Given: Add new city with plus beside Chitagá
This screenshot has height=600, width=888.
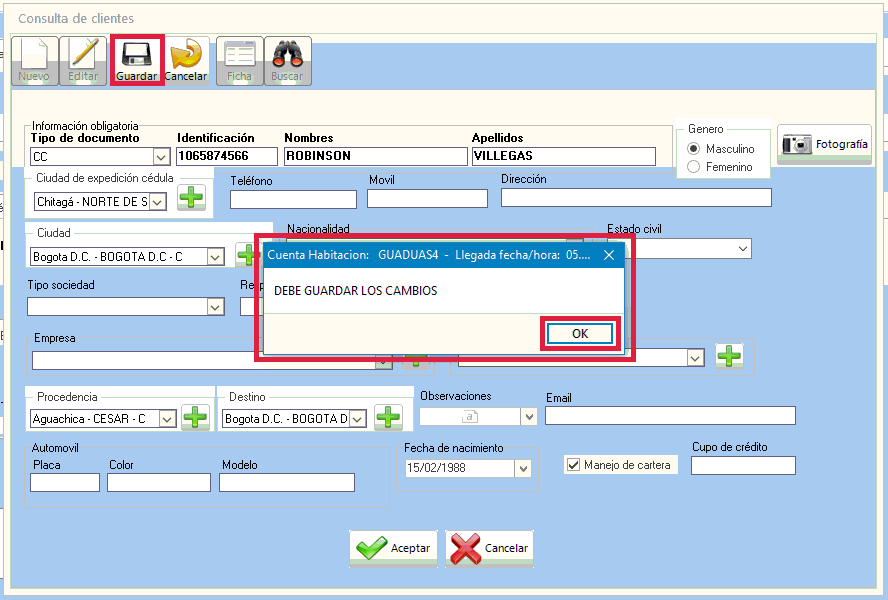Looking at the screenshot, I should pyautogui.click(x=191, y=198).
